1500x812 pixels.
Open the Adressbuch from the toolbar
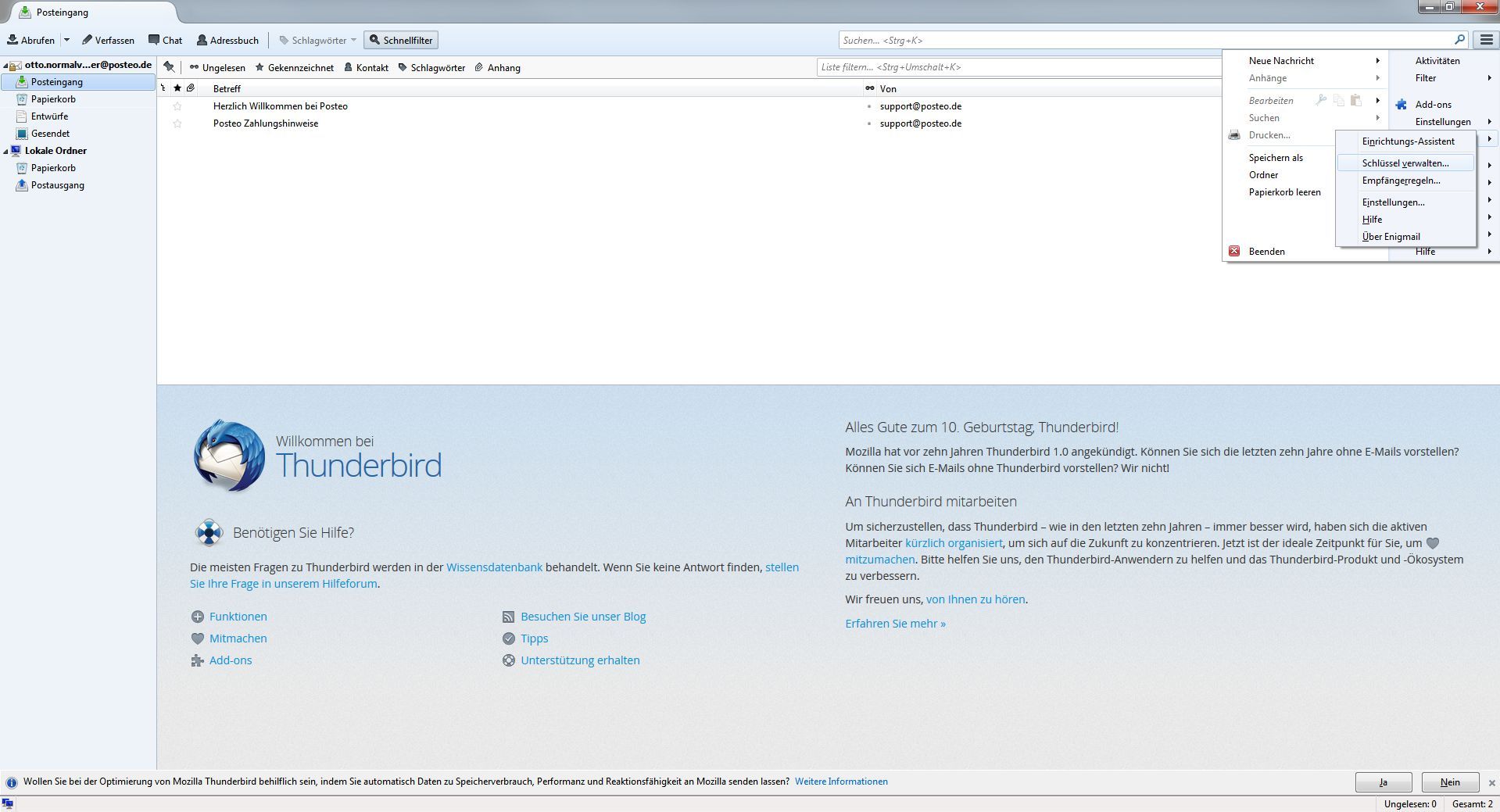227,40
